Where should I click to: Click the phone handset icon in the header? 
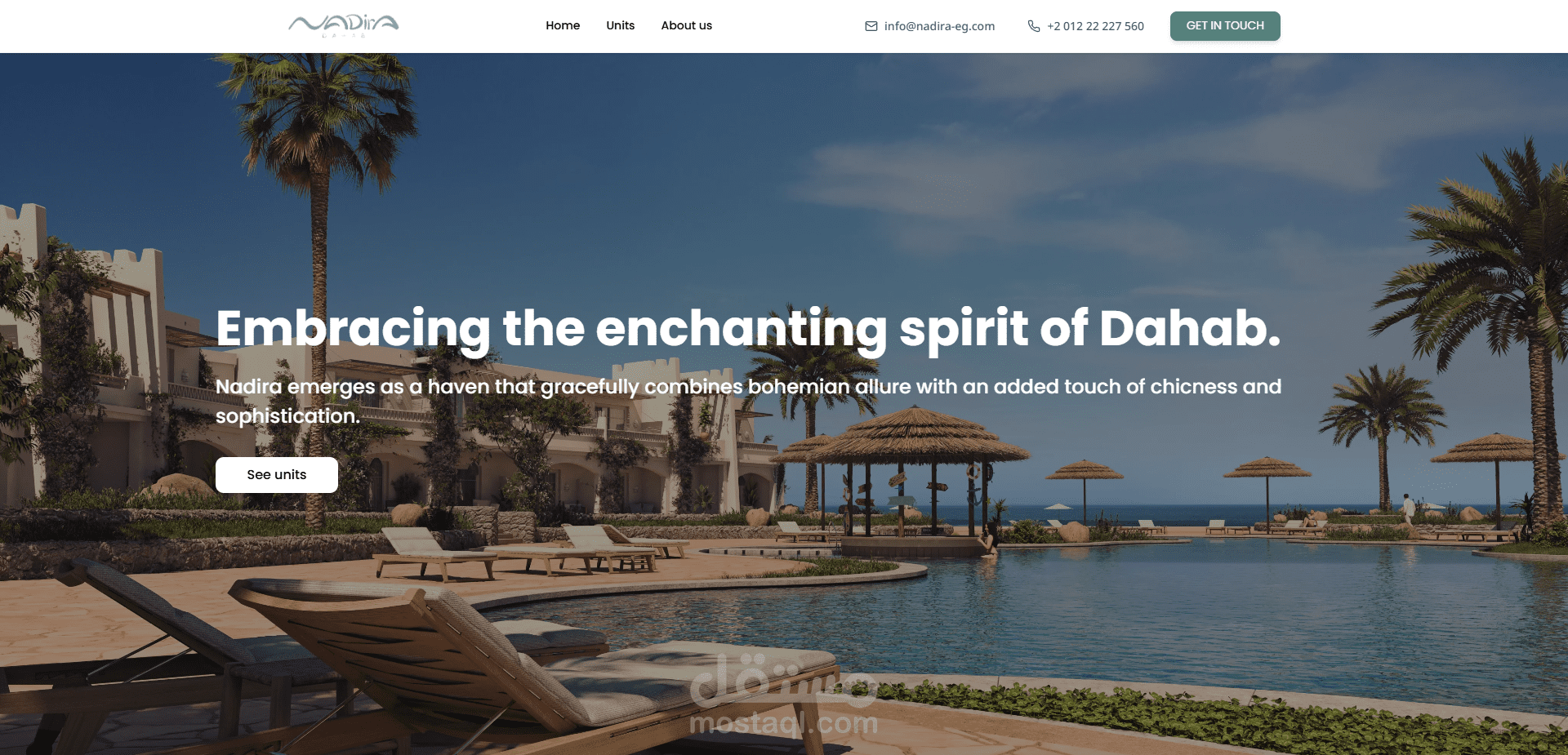1034,26
